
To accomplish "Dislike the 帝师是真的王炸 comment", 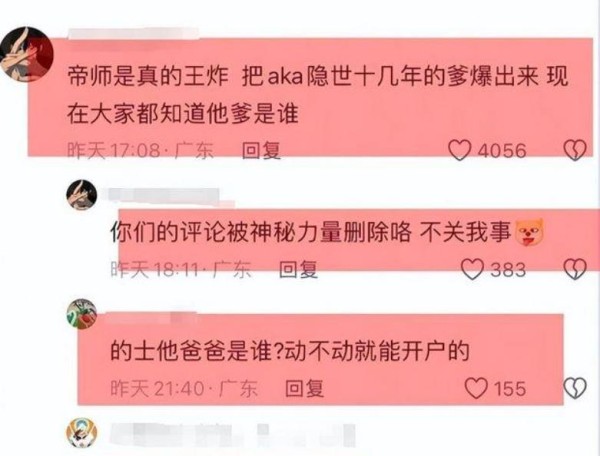I will 575,150.
